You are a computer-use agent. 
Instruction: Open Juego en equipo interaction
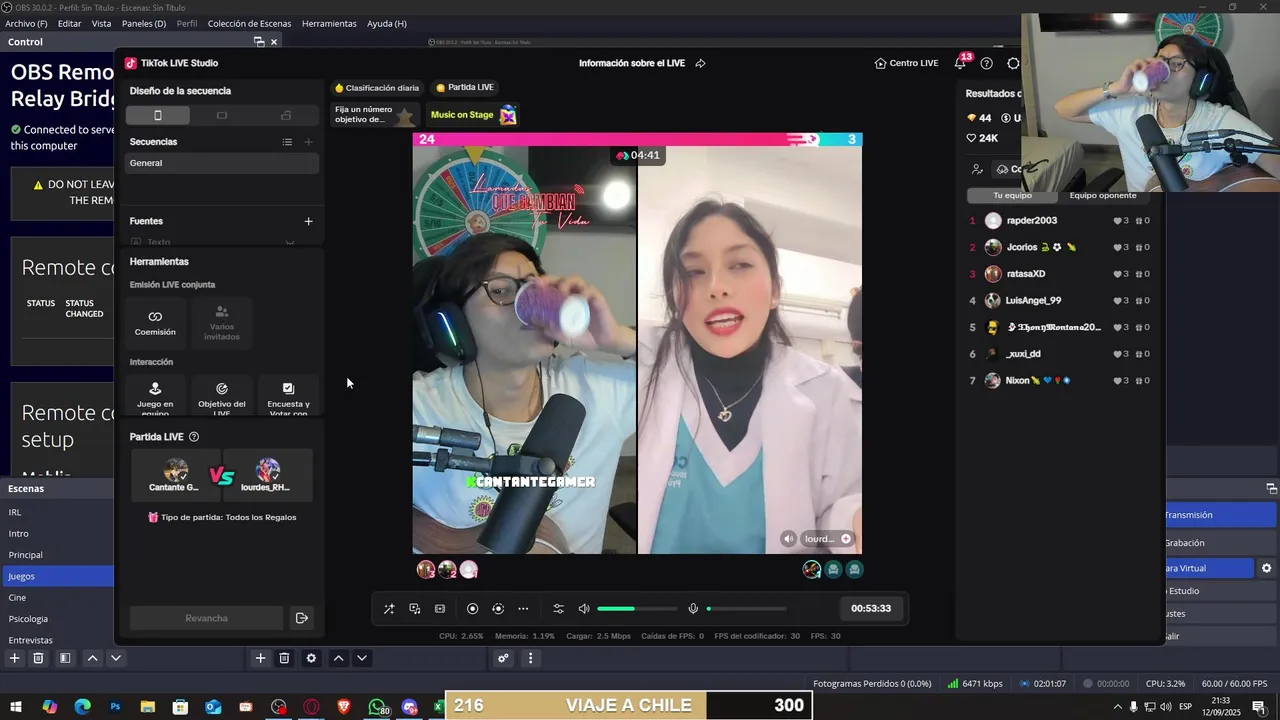point(155,396)
